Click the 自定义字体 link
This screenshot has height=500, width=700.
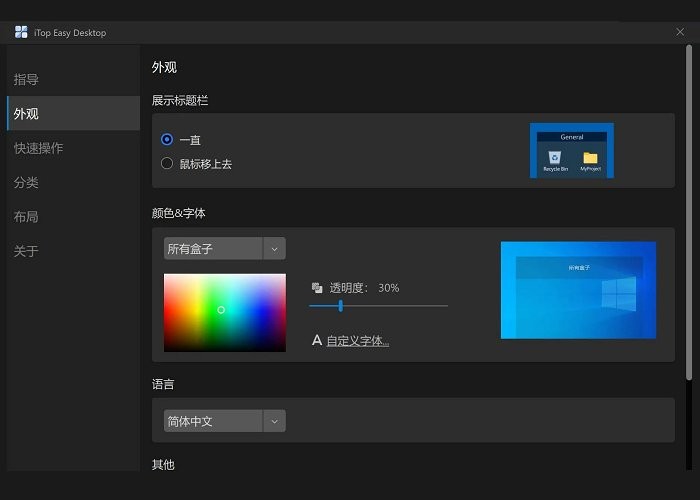pyautogui.click(x=357, y=341)
